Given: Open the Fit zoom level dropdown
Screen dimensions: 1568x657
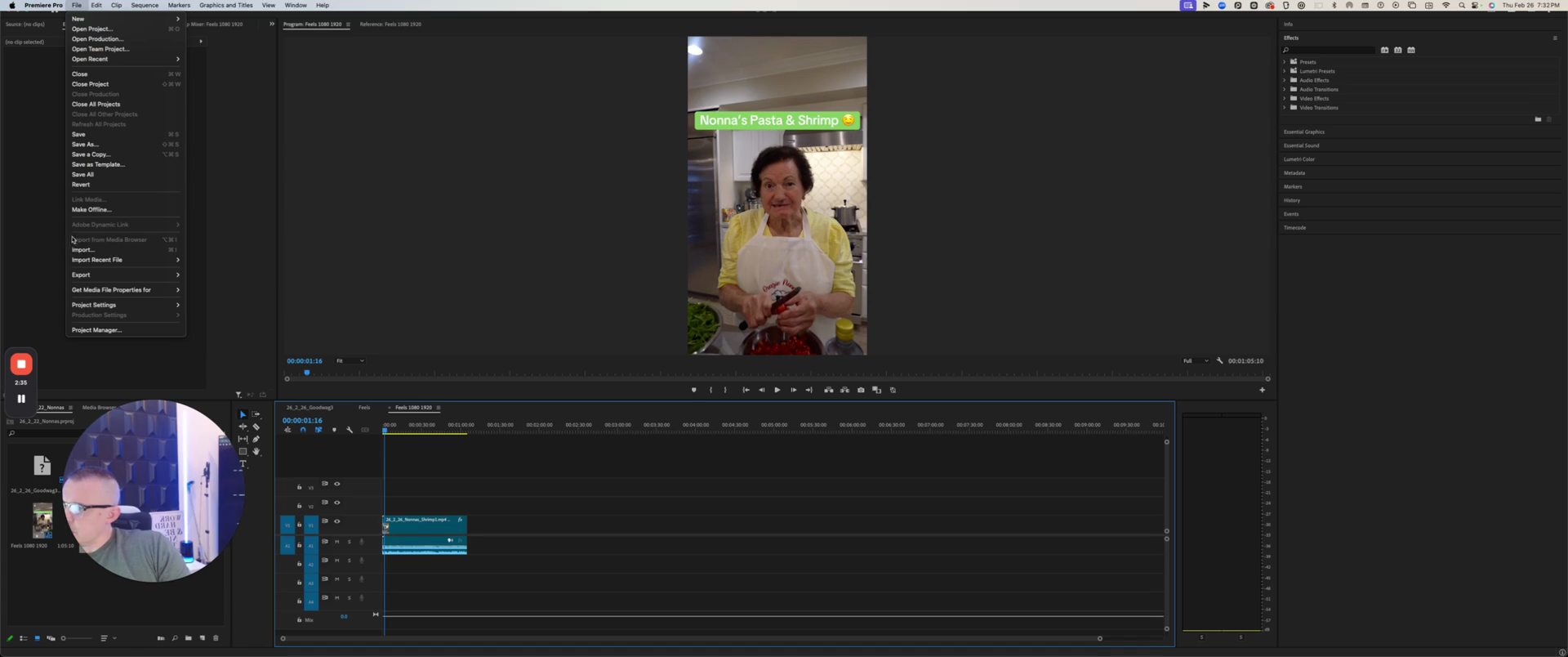Looking at the screenshot, I should (351, 360).
